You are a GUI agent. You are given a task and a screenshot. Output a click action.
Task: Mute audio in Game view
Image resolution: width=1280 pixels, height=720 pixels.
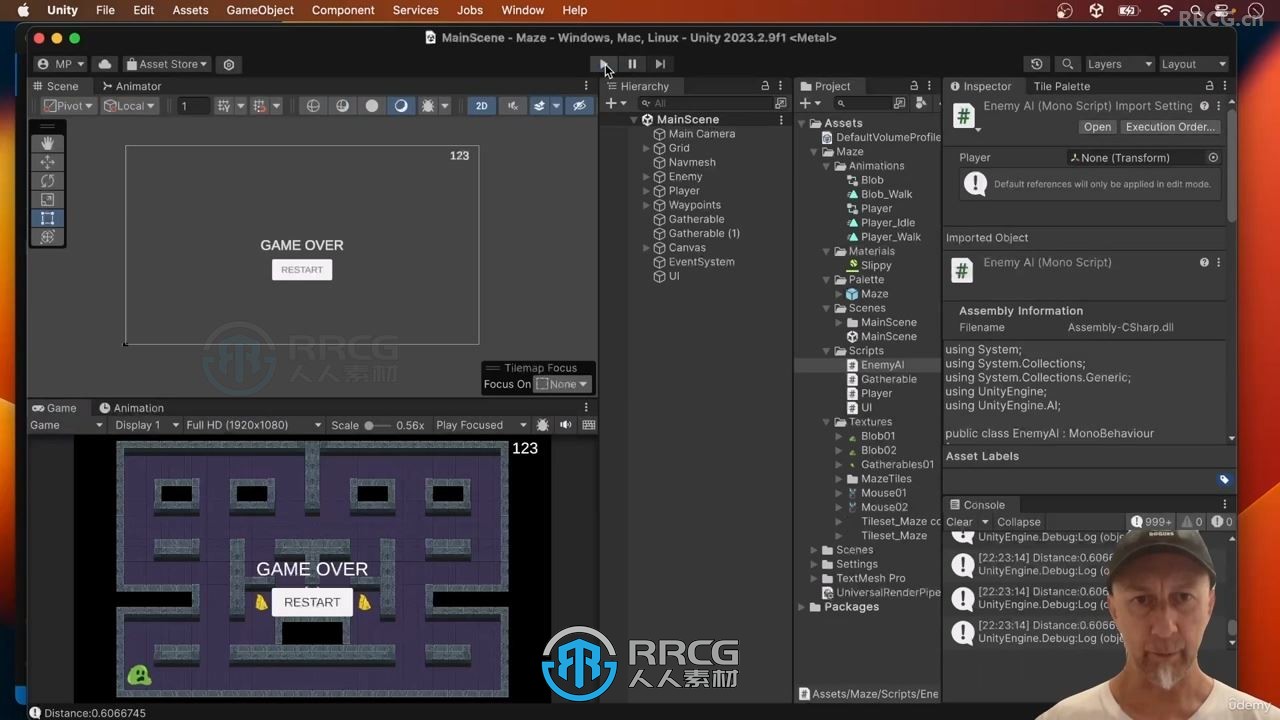coord(566,425)
